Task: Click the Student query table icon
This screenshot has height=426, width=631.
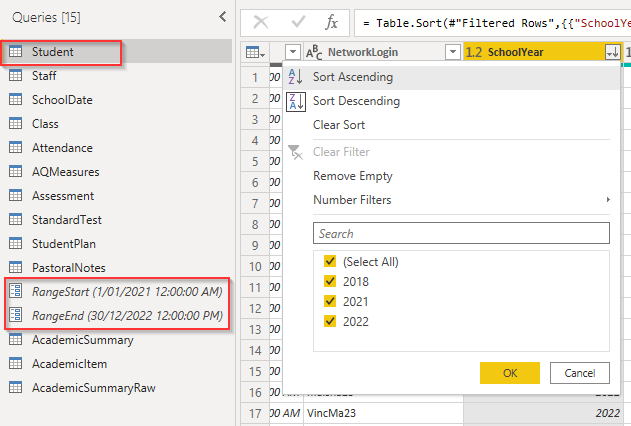Action: [16, 51]
